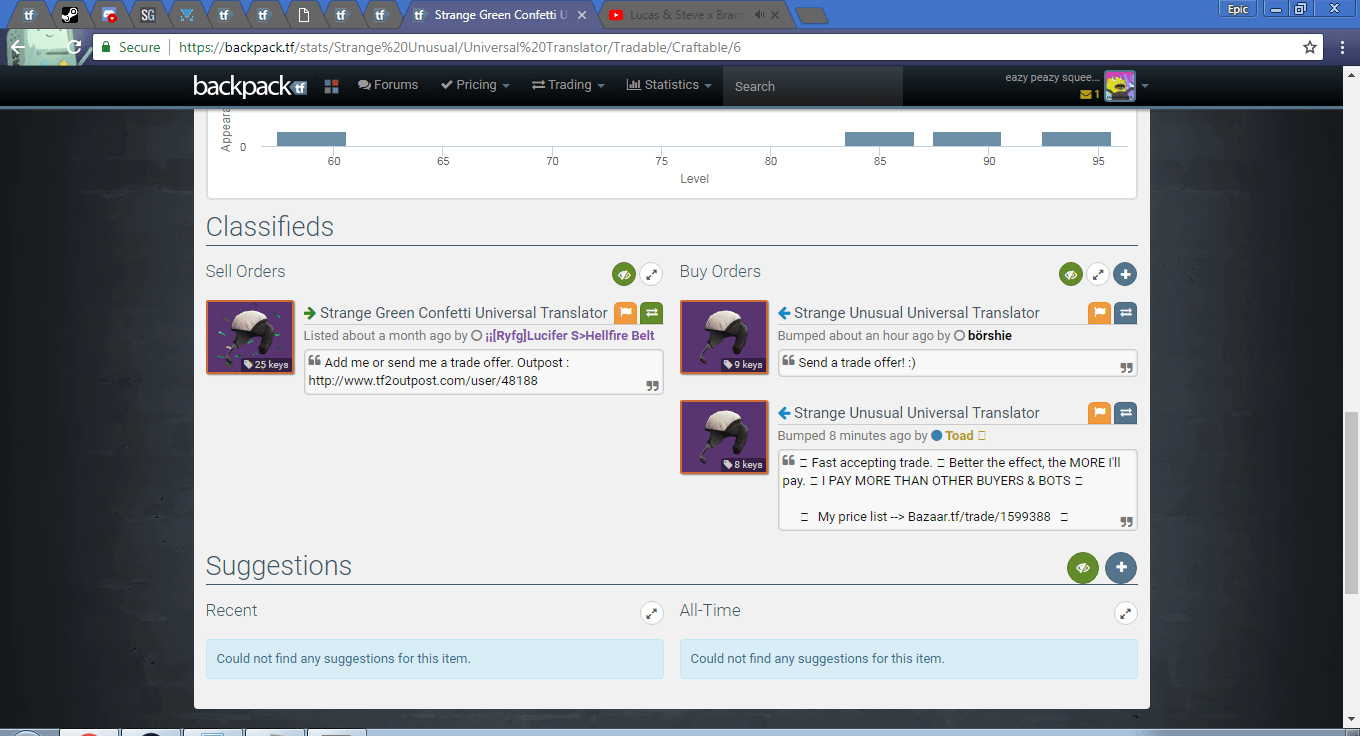Expand the Buy Orders panel
1360x736 pixels.
[x=1098, y=274]
